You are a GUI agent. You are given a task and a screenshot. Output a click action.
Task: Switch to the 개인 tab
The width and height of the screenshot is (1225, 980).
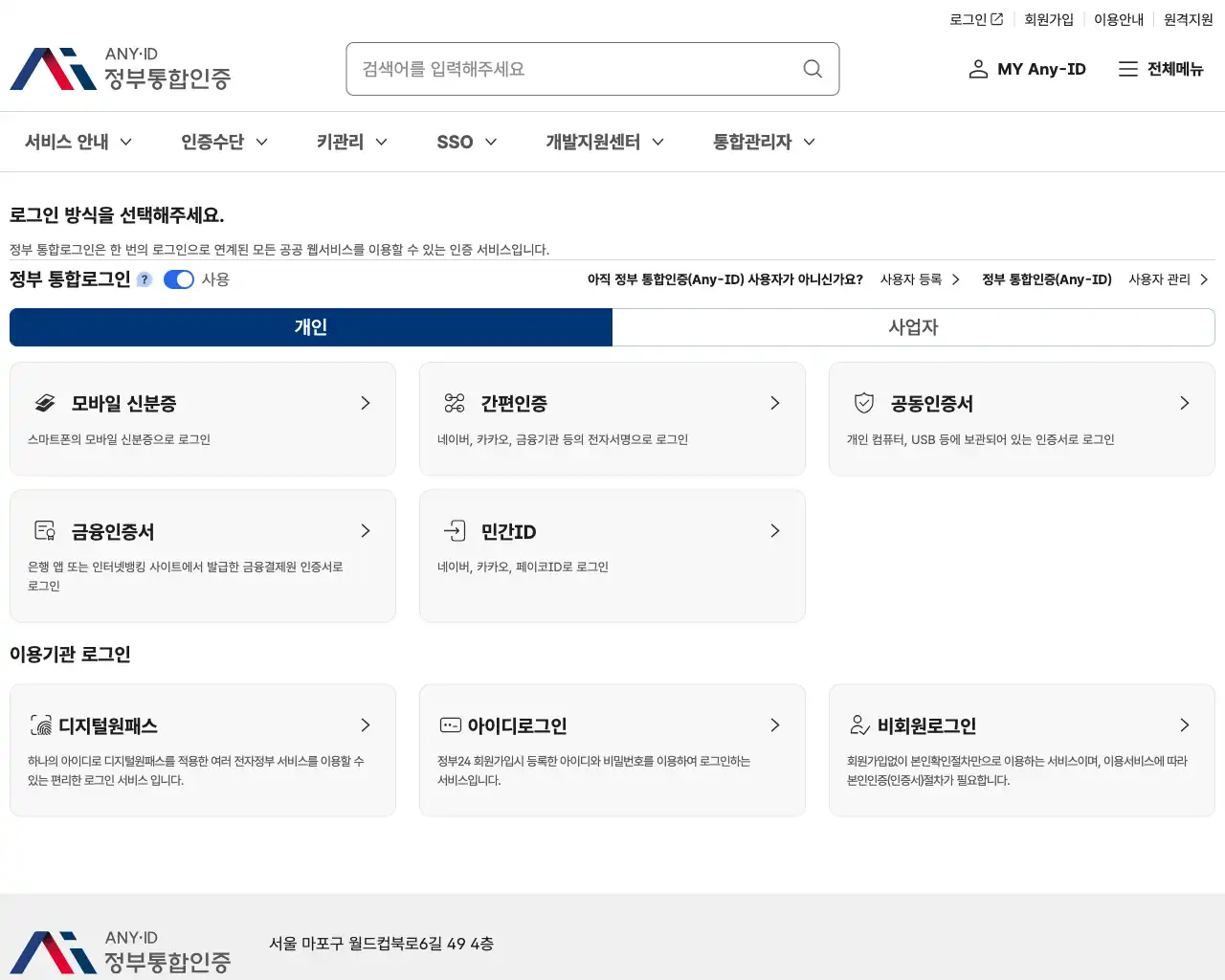[x=311, y=327]
